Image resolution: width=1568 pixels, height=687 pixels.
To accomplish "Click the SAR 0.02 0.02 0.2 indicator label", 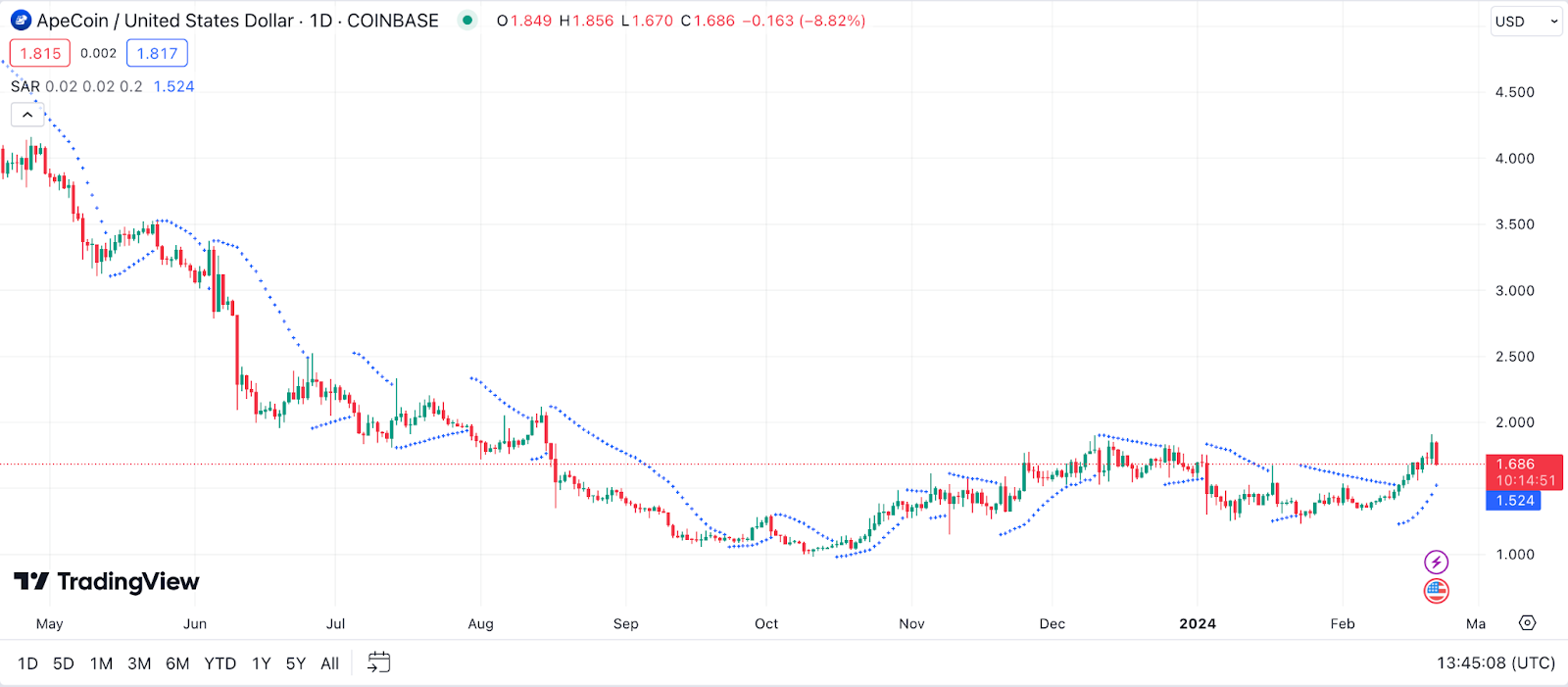I will click(x=76, y=86).
